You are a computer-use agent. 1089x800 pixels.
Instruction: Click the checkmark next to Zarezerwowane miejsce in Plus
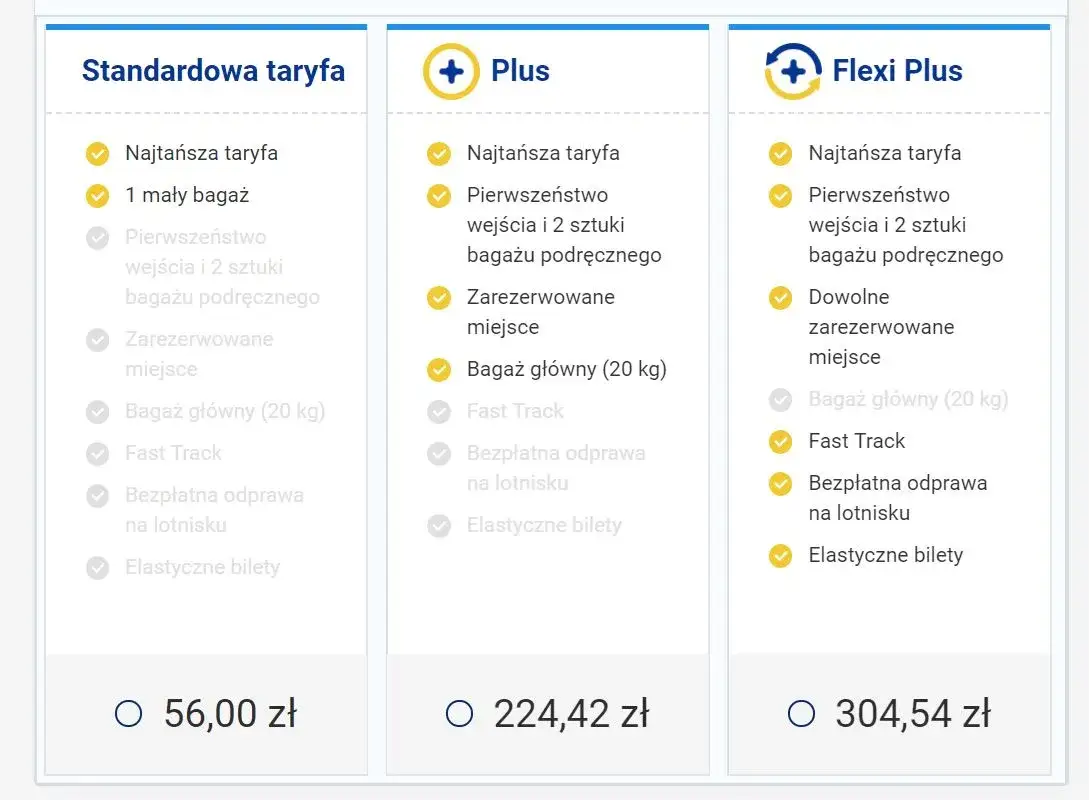438,297
